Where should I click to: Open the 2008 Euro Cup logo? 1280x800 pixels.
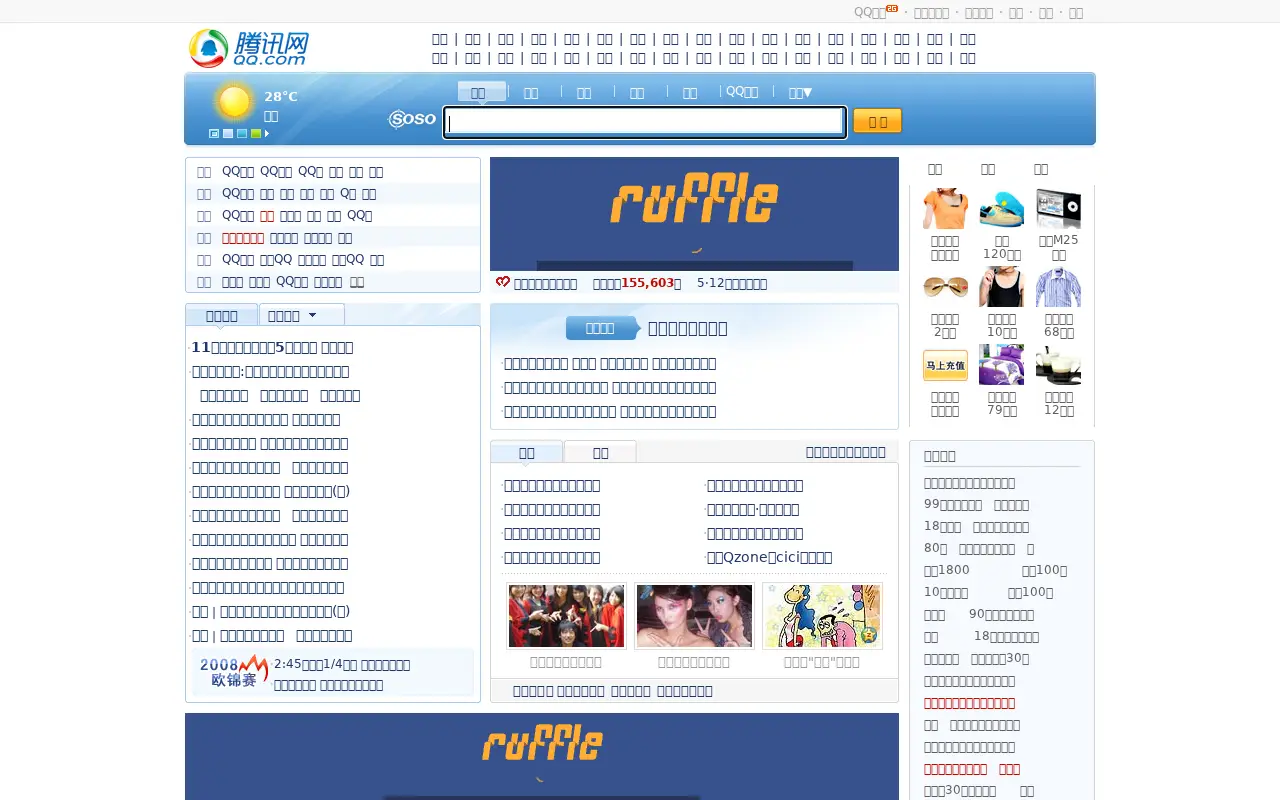[233, 672]
